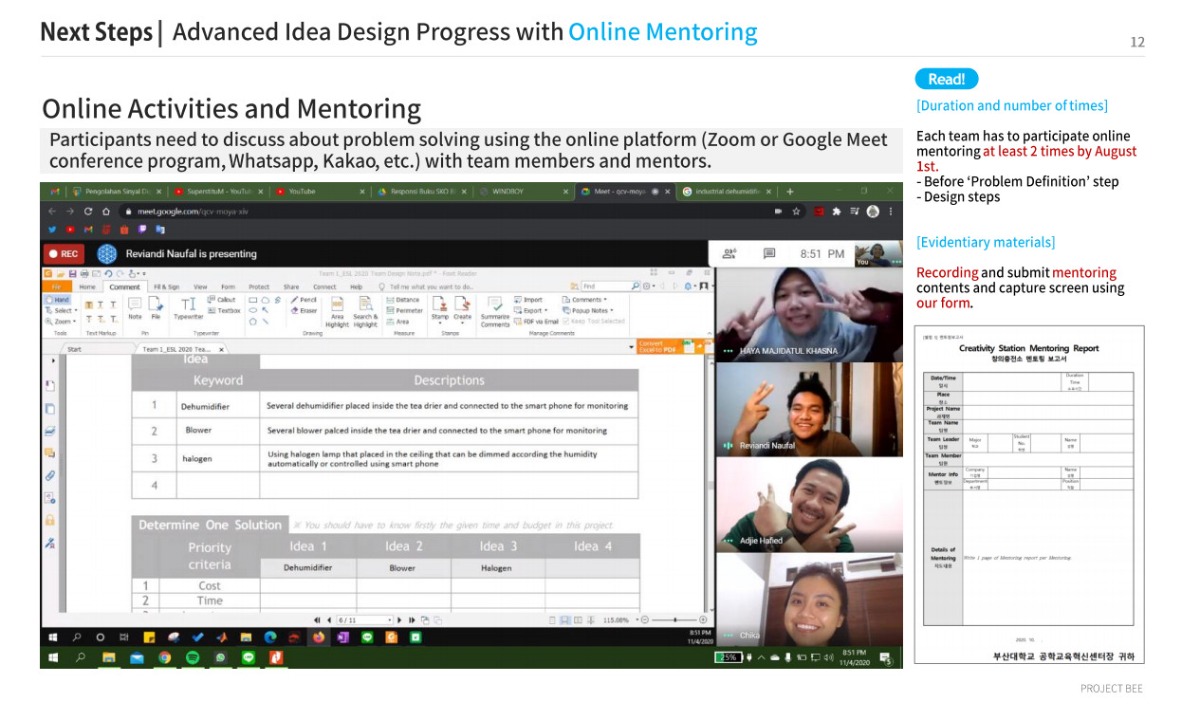Bookmark the page with the star icon

[797, 212]
